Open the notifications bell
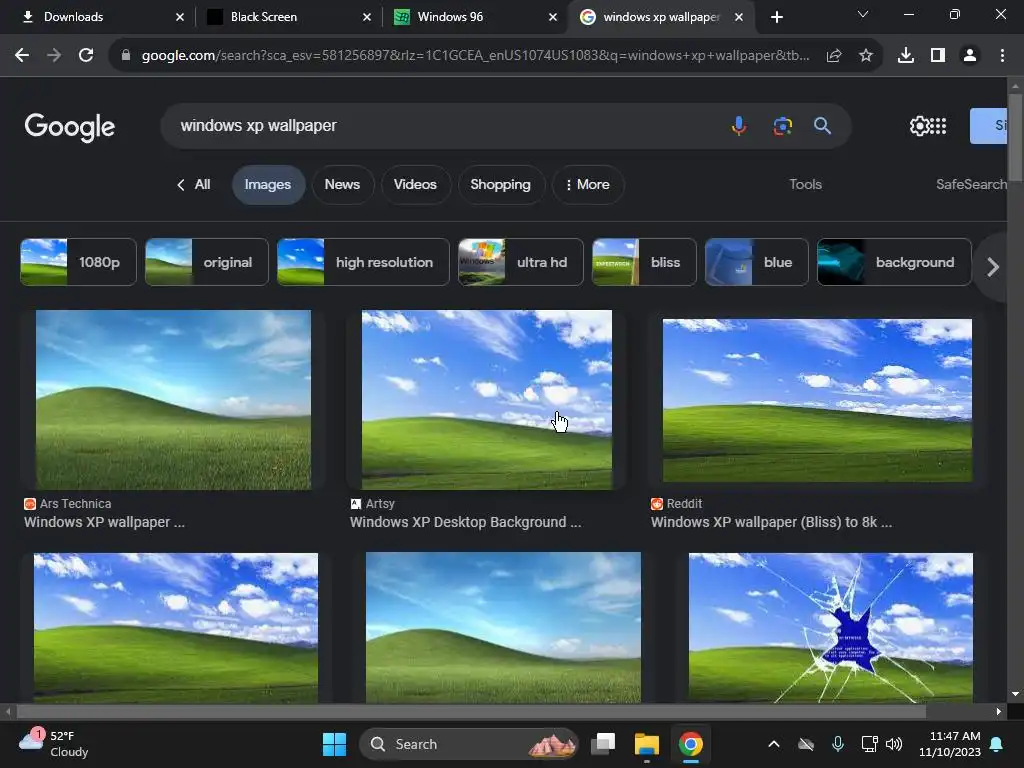Viewport: 1024px width, 768px height. point(997,744)
